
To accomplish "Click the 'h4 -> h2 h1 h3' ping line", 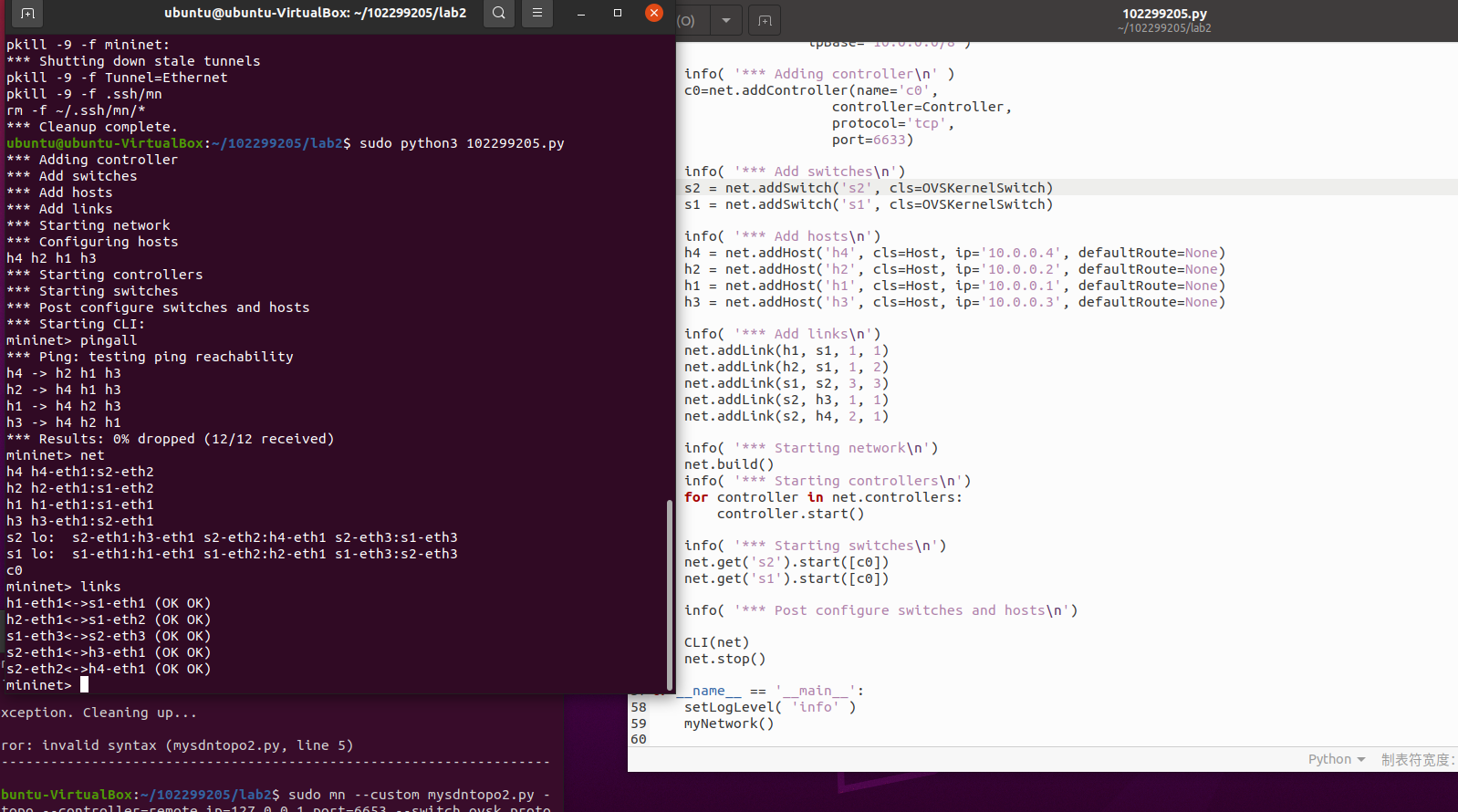I will (x=64, y=373).
